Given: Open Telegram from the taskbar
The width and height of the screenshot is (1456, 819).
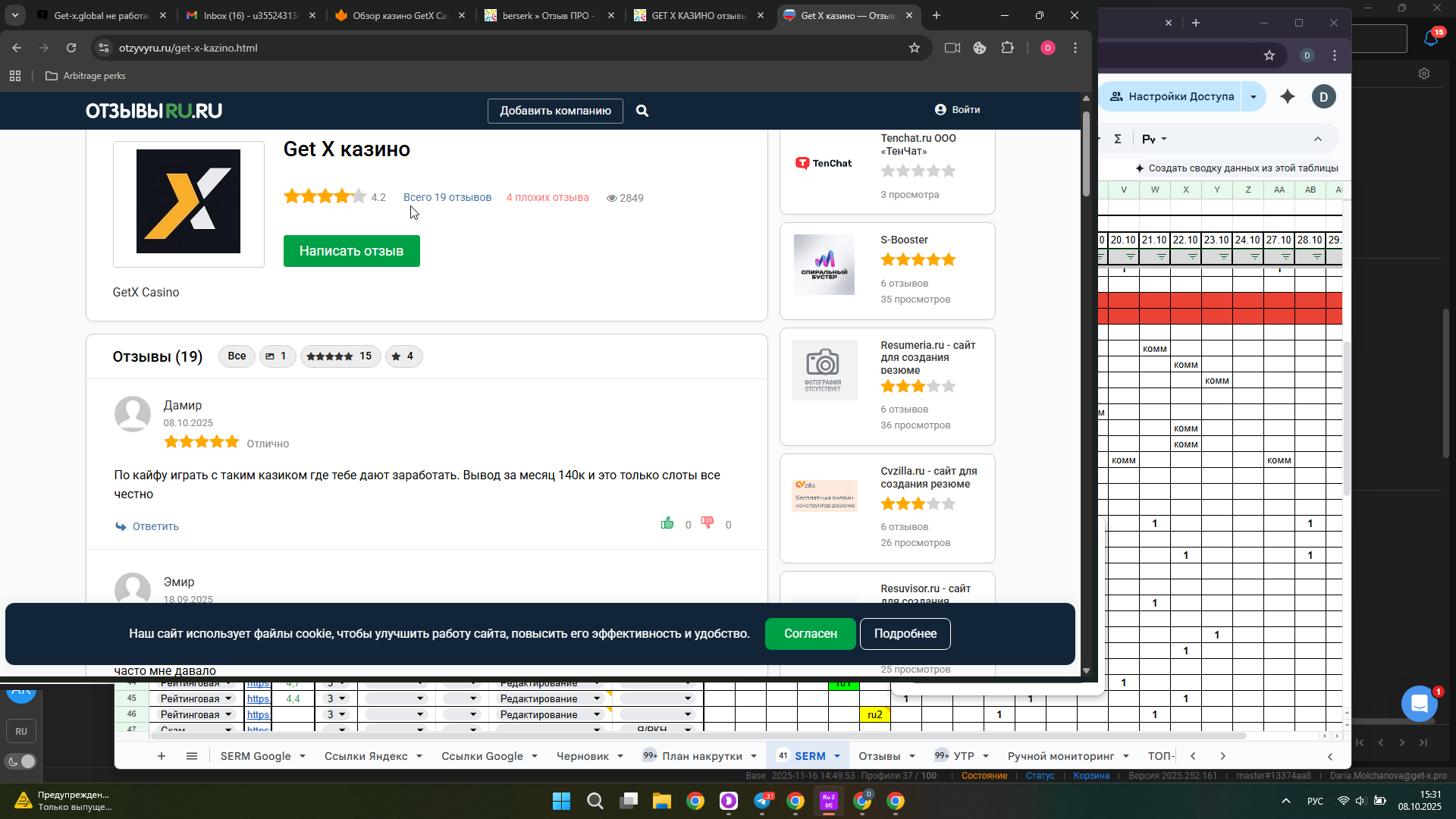Looking at the screenshot, I should point(762,802).
